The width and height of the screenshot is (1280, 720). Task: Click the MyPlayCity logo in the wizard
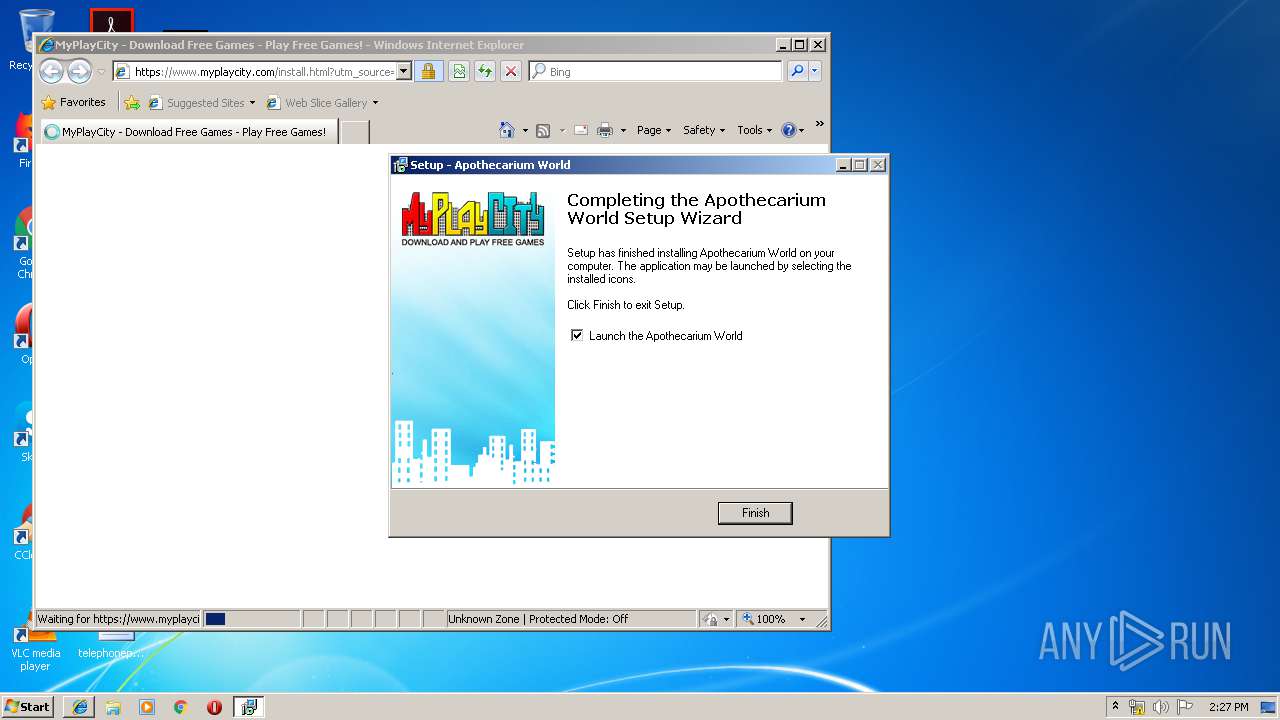tap(473, 219)
